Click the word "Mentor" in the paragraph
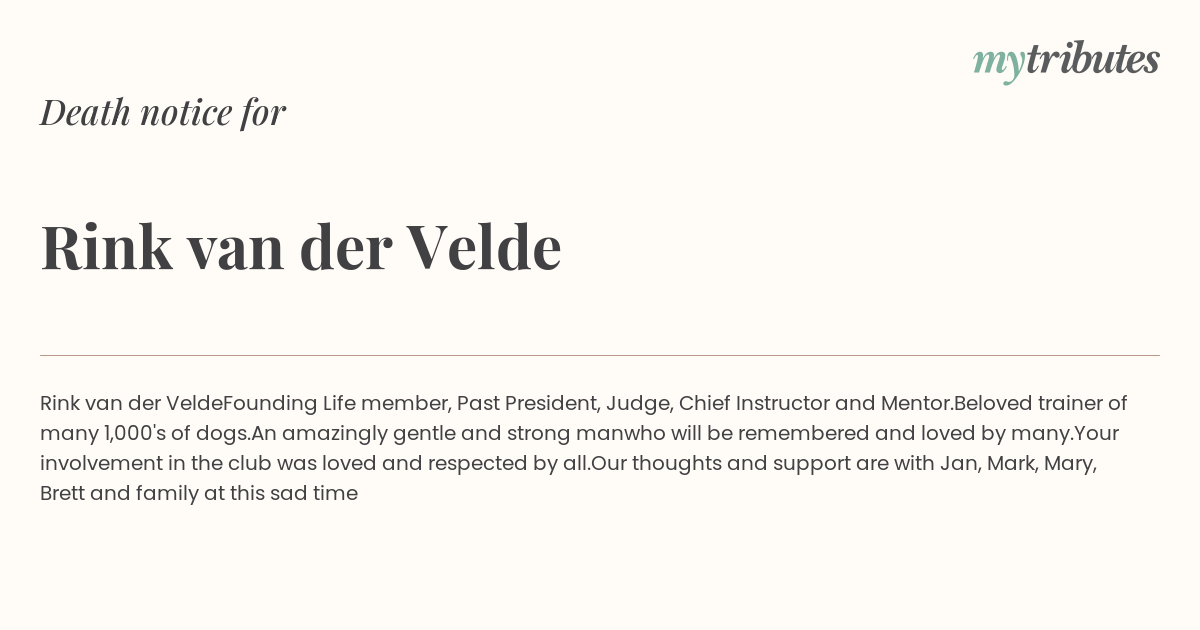Screen dimensions: 1200x630 click(914, 404)
